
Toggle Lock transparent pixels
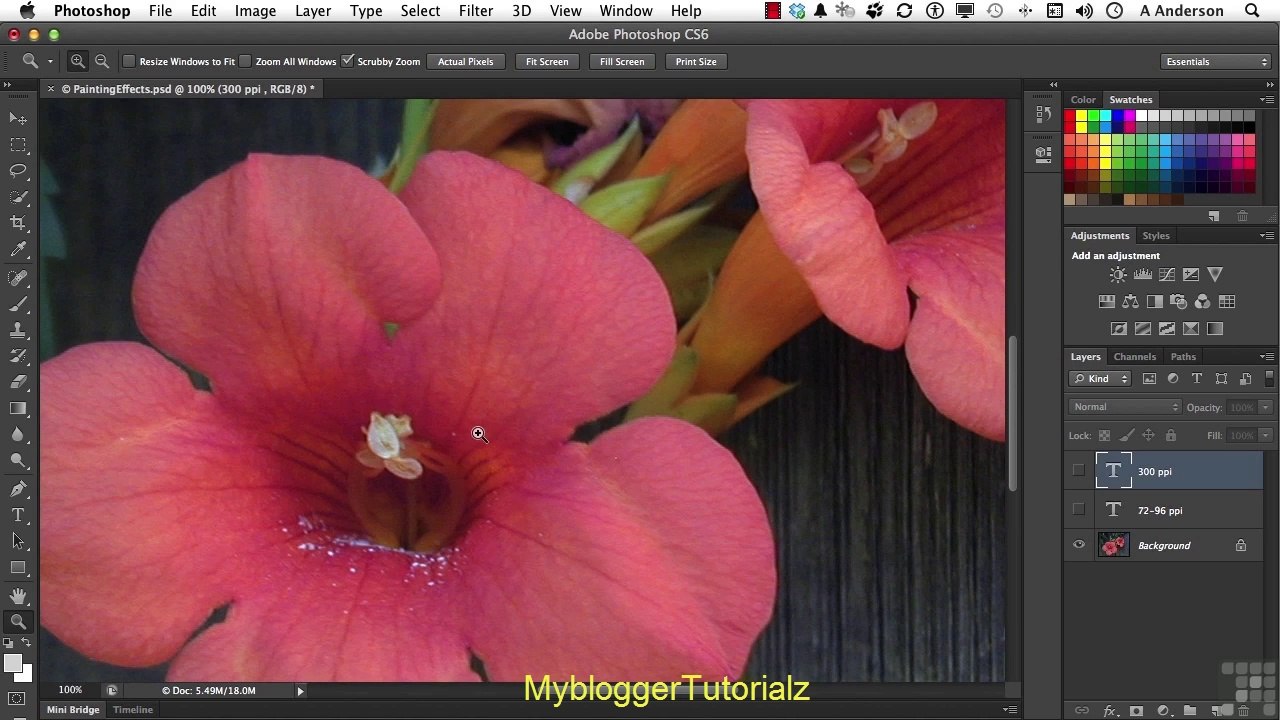click(x=1104, y=436)
